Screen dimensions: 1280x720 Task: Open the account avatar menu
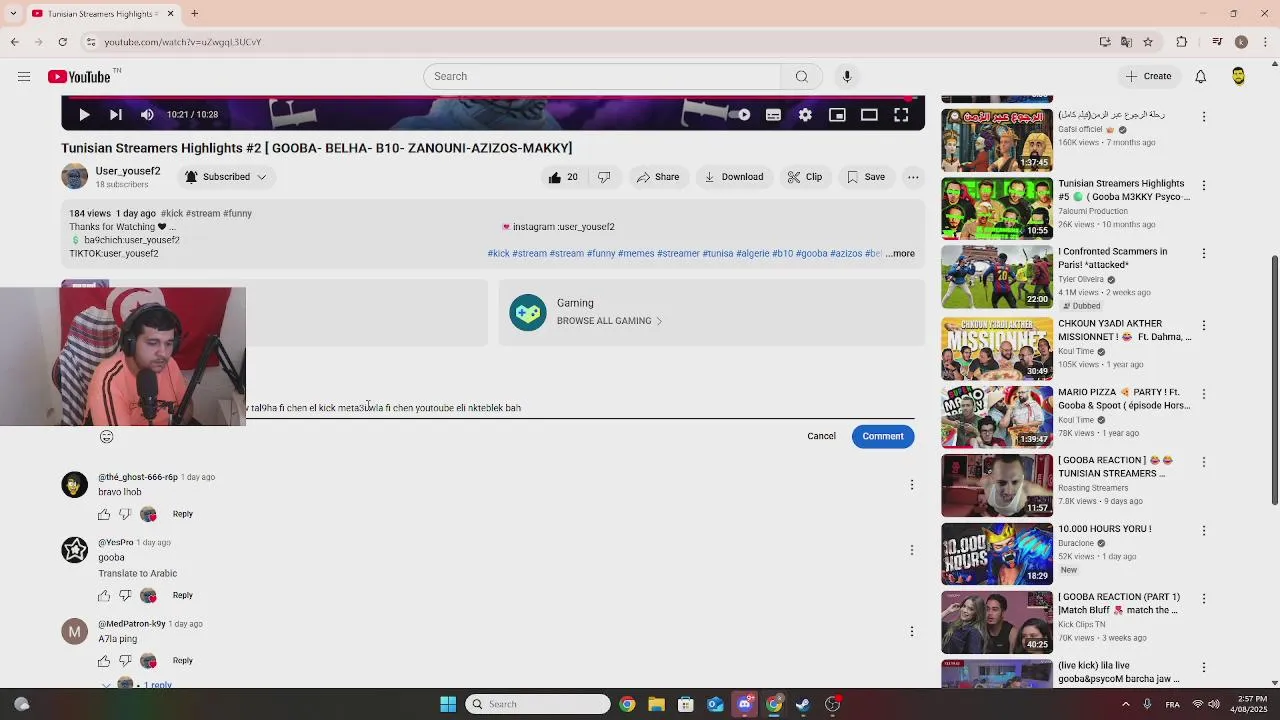1238,76
